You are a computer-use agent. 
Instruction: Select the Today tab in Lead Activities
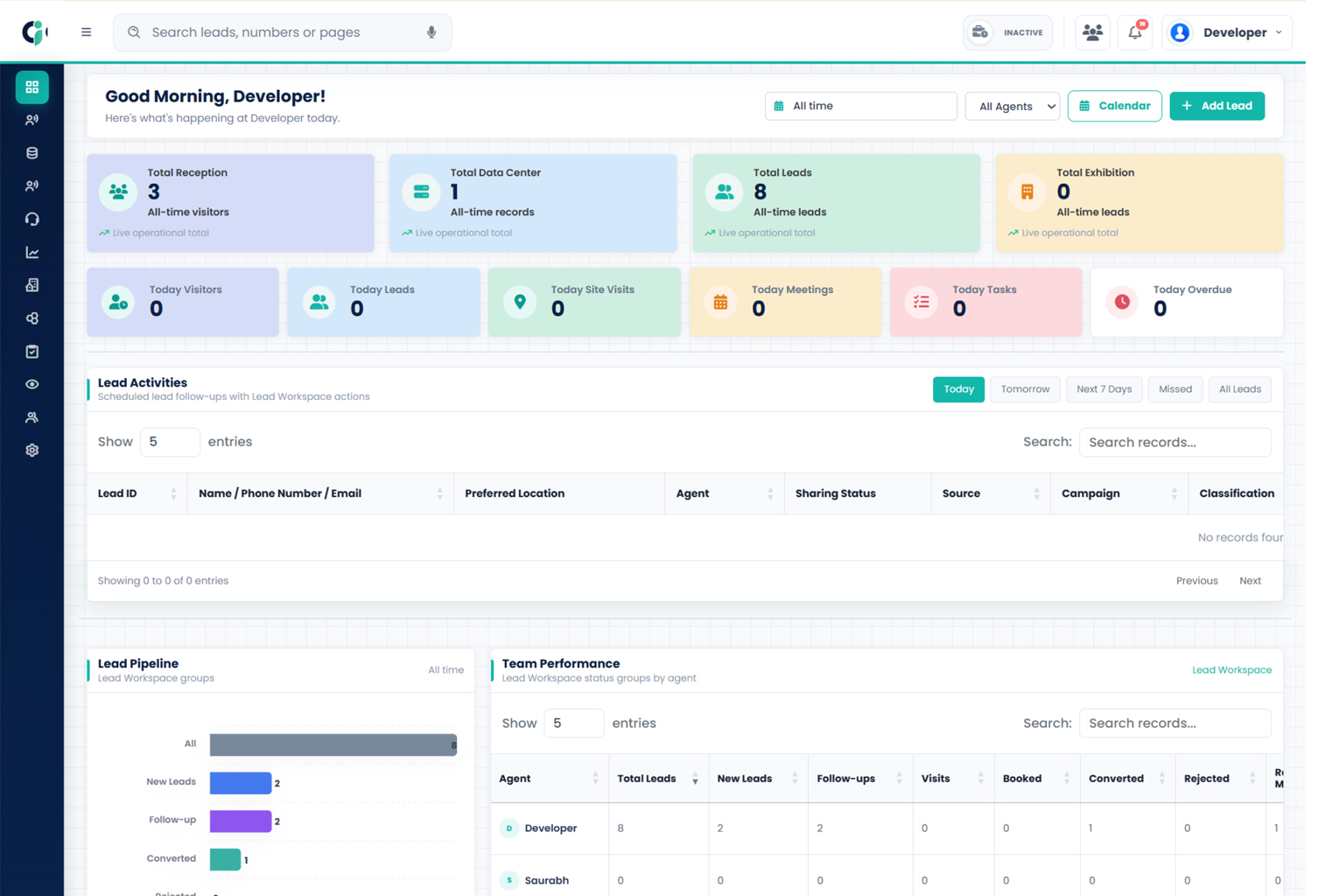point(958,389)
